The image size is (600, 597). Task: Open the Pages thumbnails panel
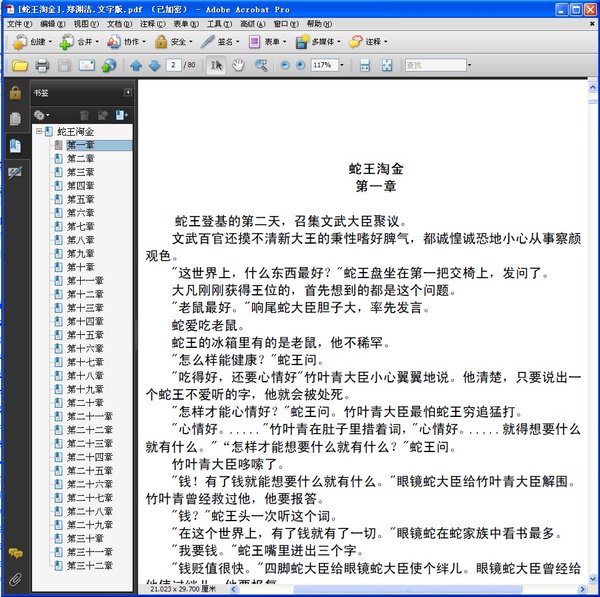pyautogui.click(x=15, y=119)
